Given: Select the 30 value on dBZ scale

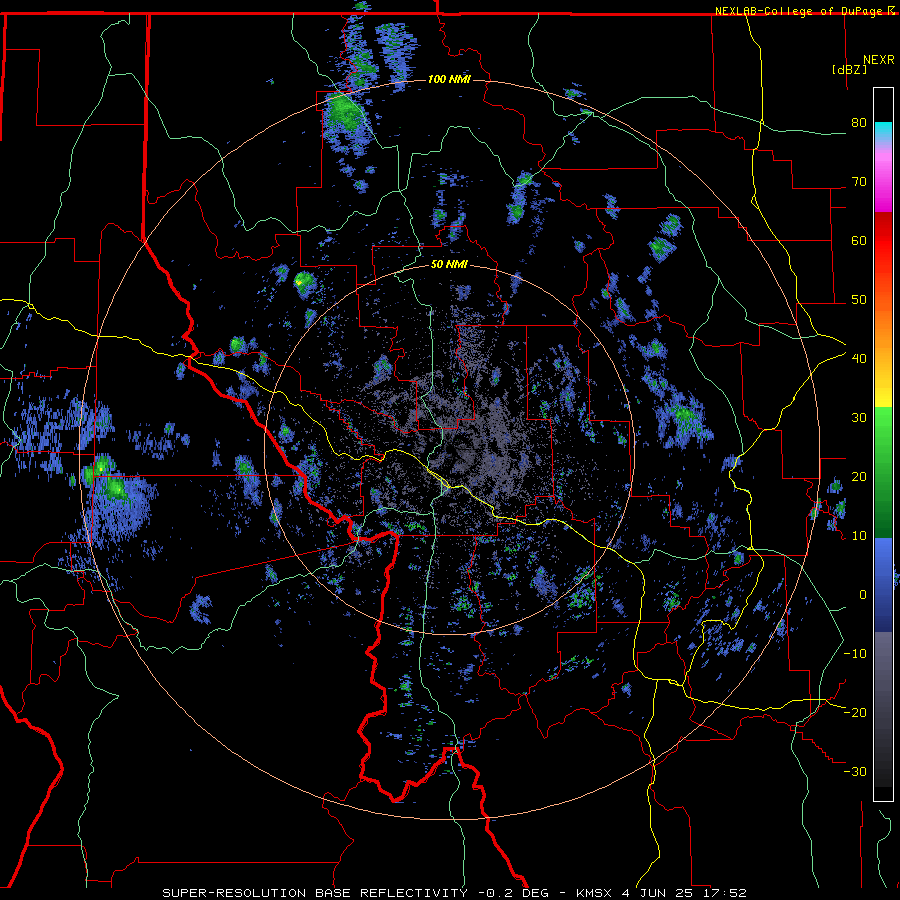Looking at the screenshot, I should 859,418.
